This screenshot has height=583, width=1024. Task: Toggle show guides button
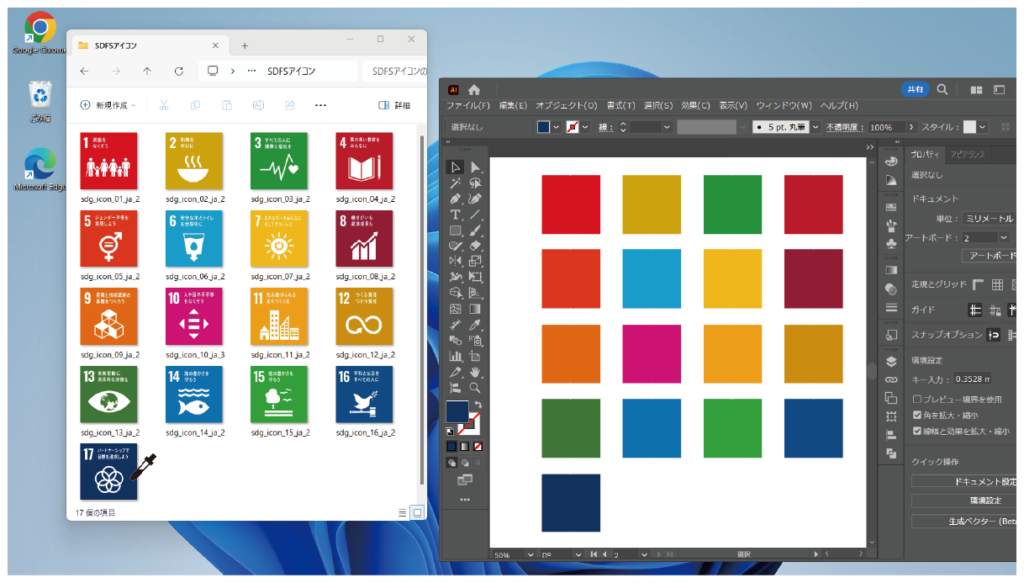(975, 310)
